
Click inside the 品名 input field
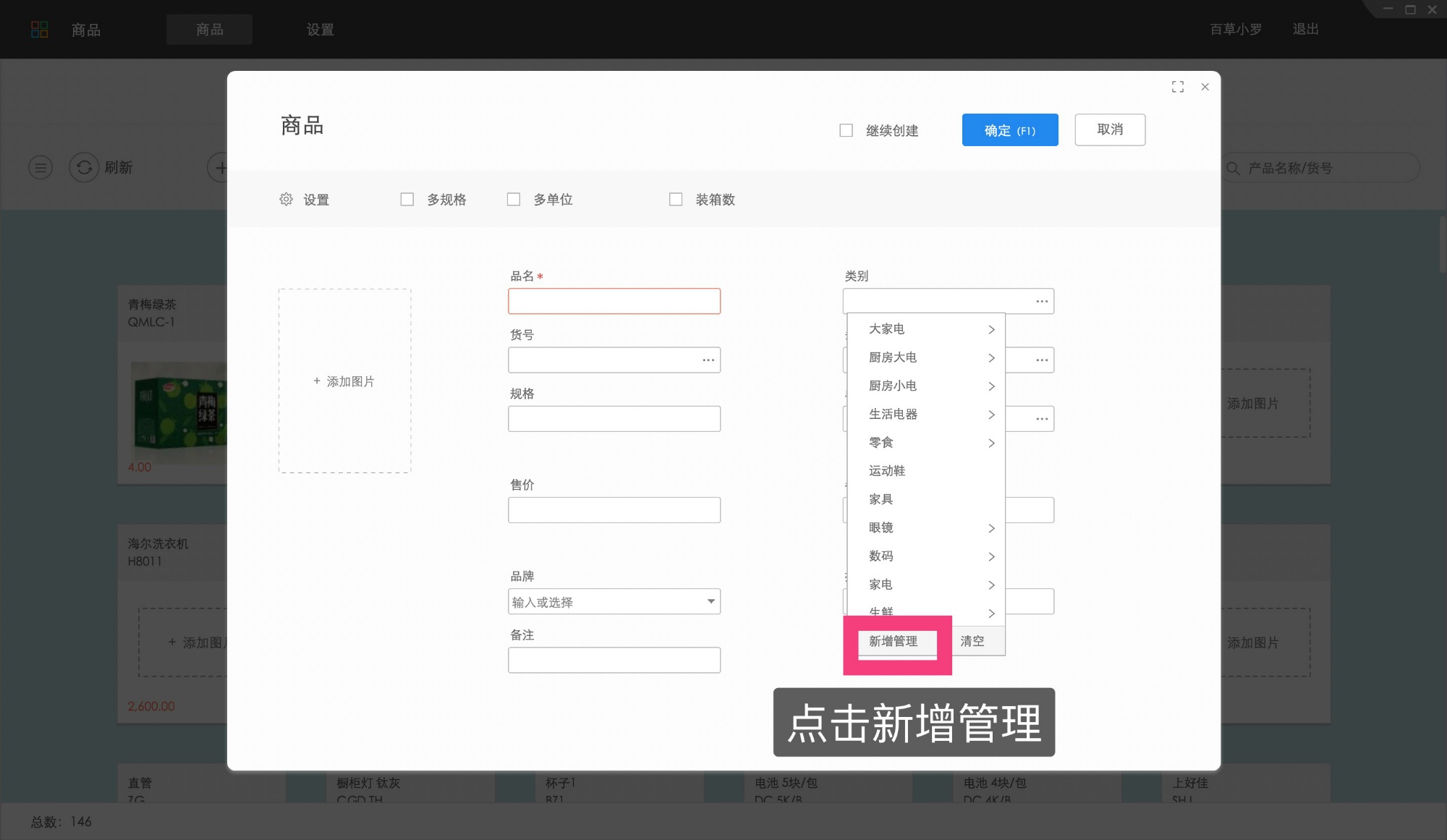tap(614, 301)
